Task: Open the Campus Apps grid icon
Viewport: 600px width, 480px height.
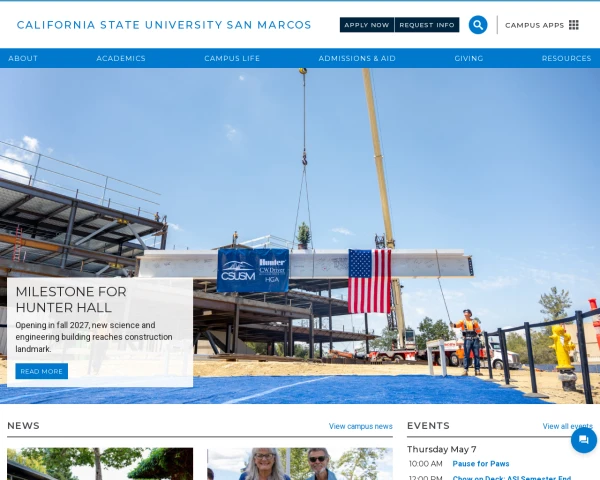Action: click(x=574, y=25)
